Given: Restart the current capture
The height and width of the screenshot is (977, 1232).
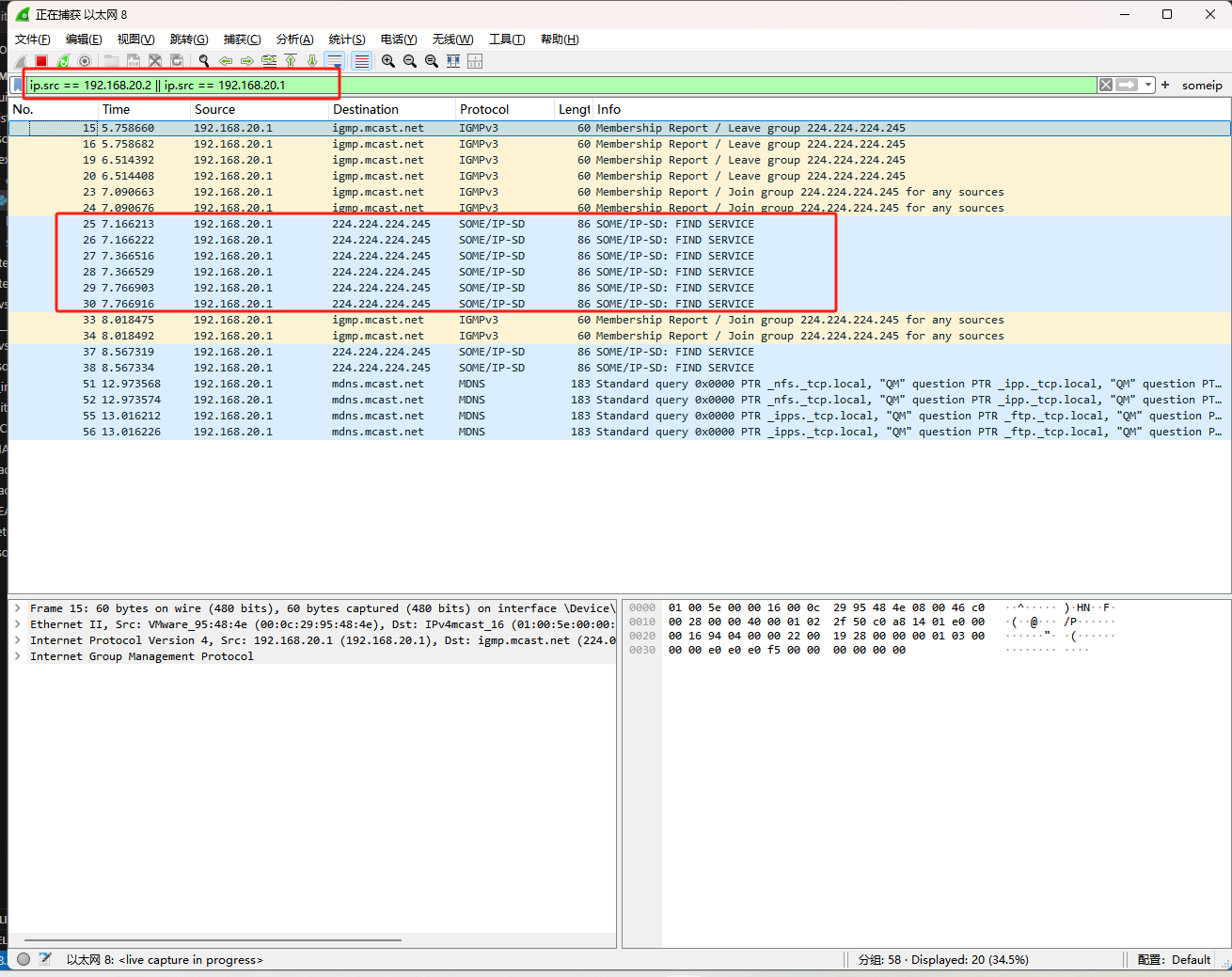Looking at the screenshot, I should (63, 61).
